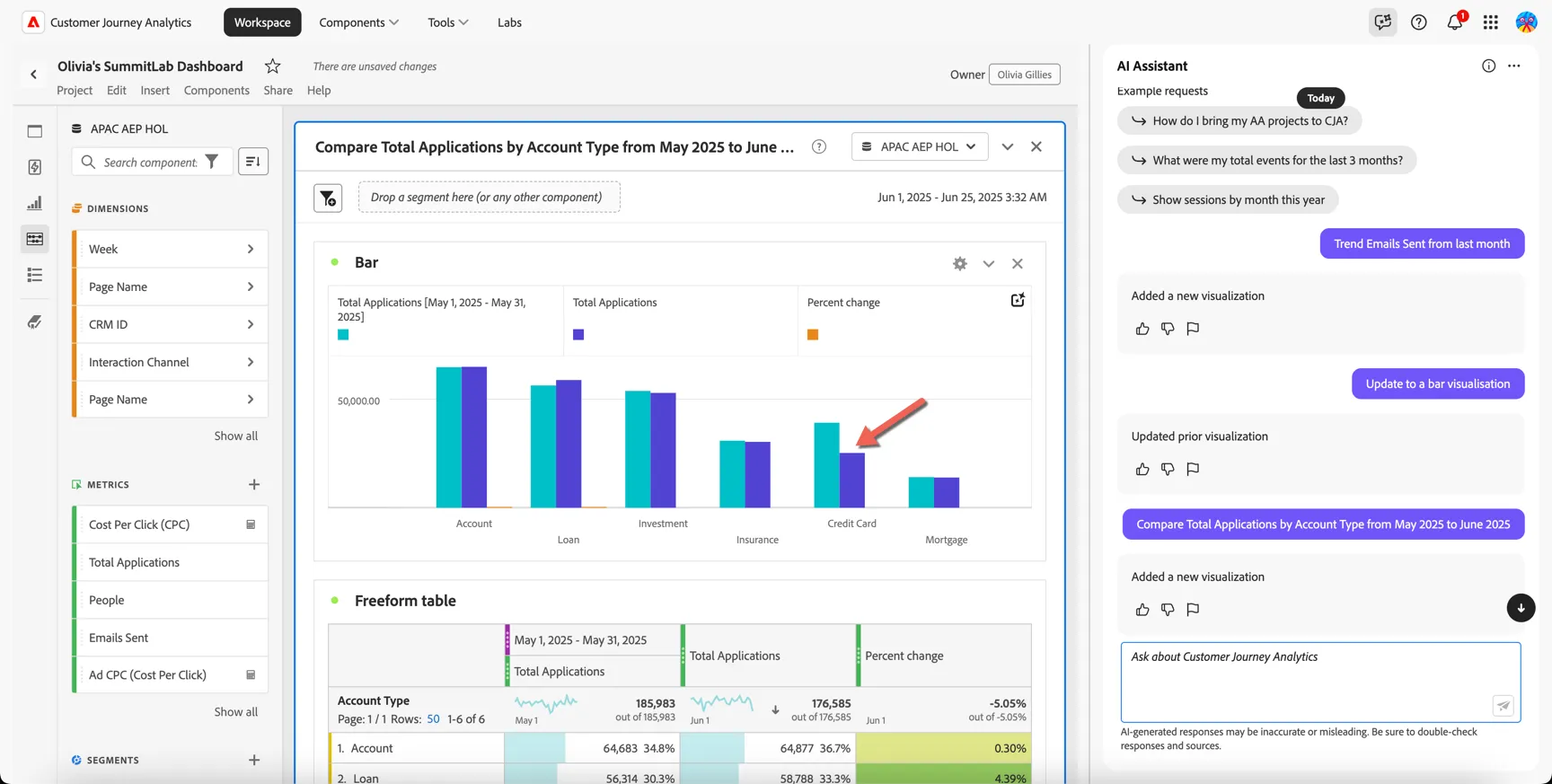
Task: Click 'How do I bring my AA projects to CJA?'
Action: (1239, 120)
